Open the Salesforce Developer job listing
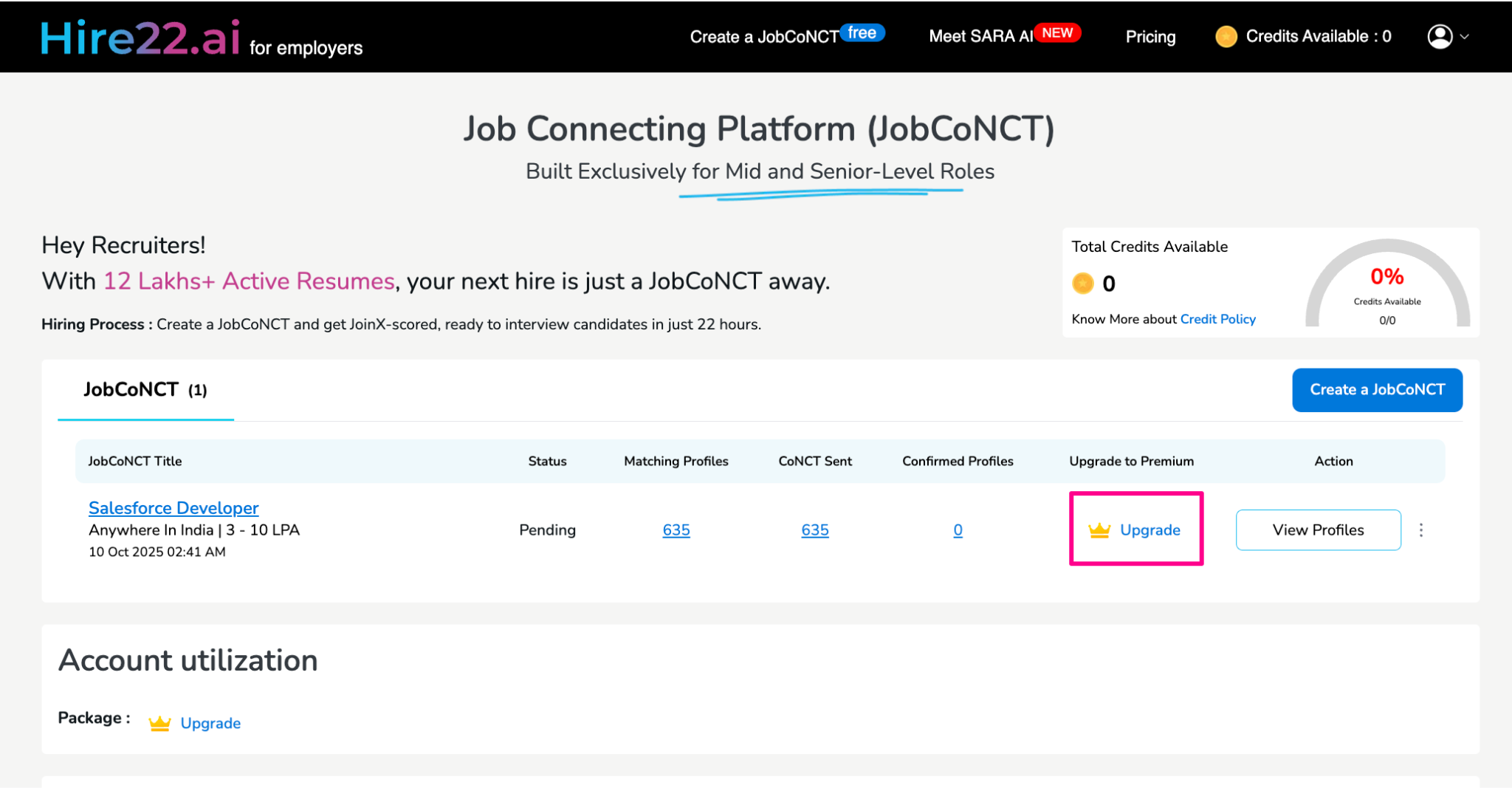 [173, 507]
